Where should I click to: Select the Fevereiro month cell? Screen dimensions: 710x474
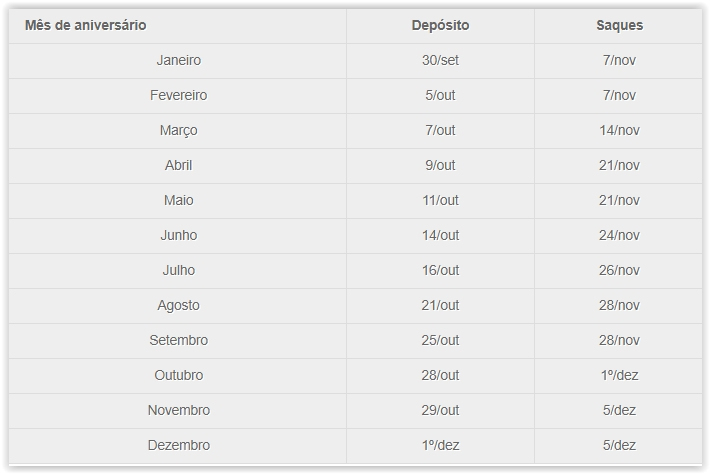point(178,95)
